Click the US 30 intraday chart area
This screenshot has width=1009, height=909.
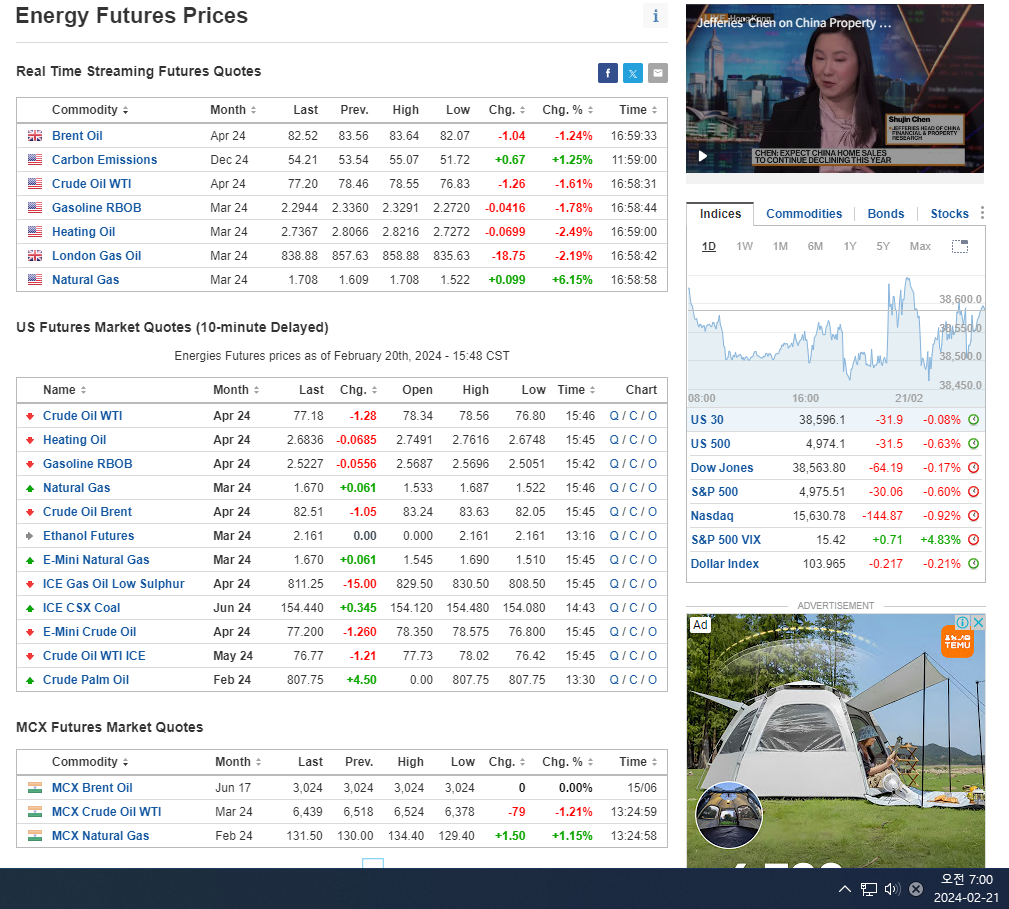[x=836, y=333]
